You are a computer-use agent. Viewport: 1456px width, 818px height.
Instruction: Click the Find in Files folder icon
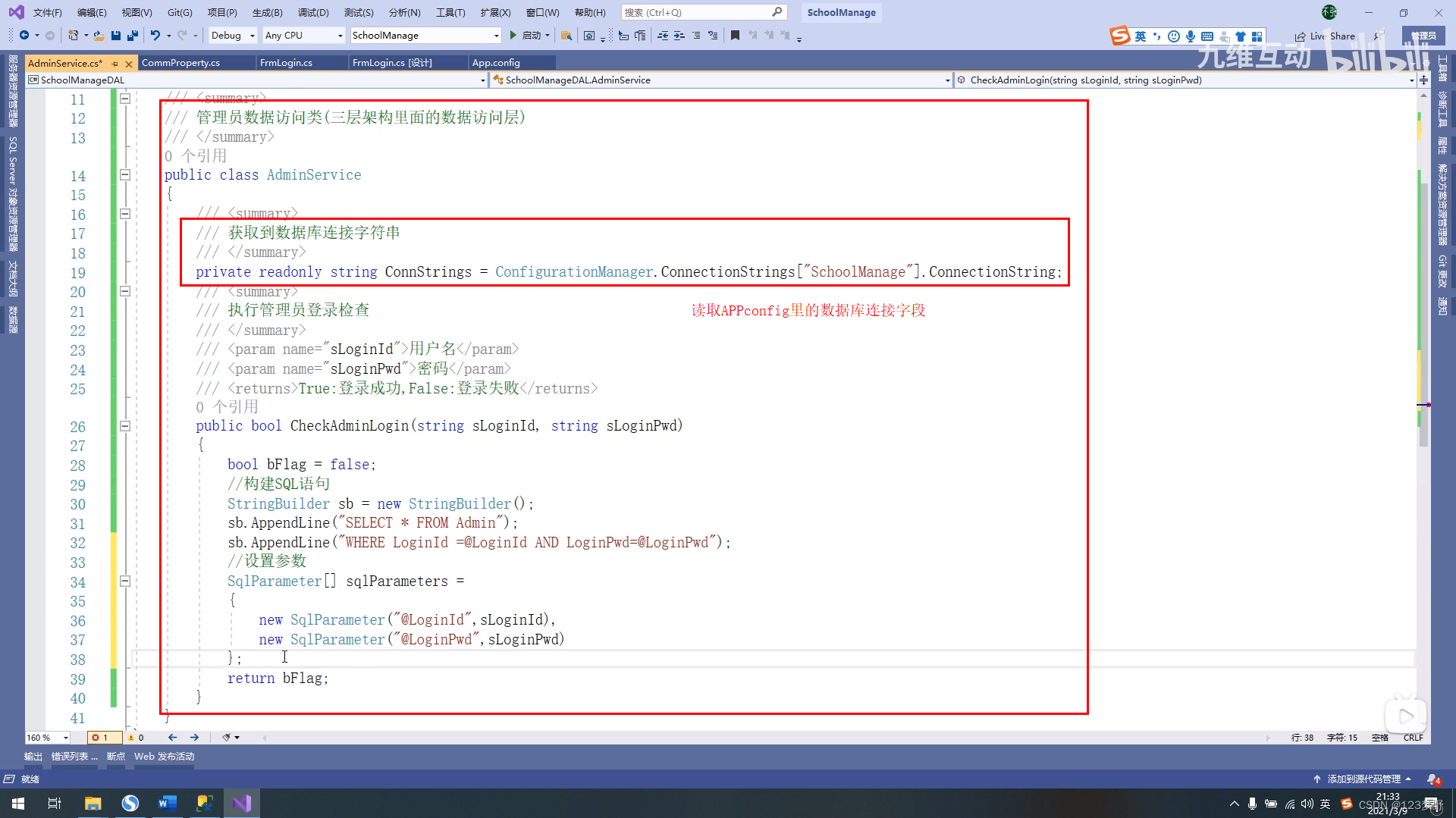[566, 35]
